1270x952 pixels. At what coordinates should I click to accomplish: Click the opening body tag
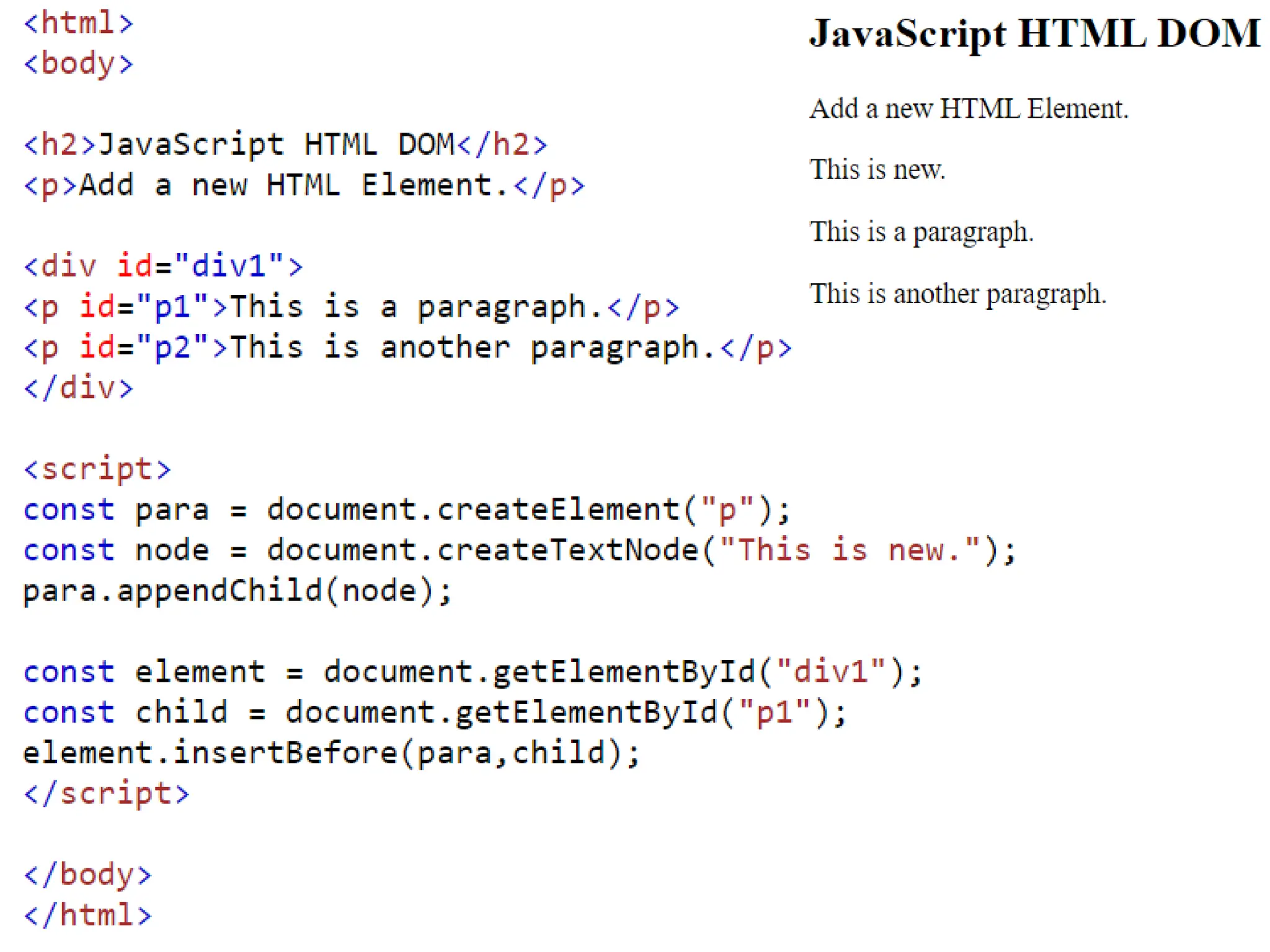point(78,64)
